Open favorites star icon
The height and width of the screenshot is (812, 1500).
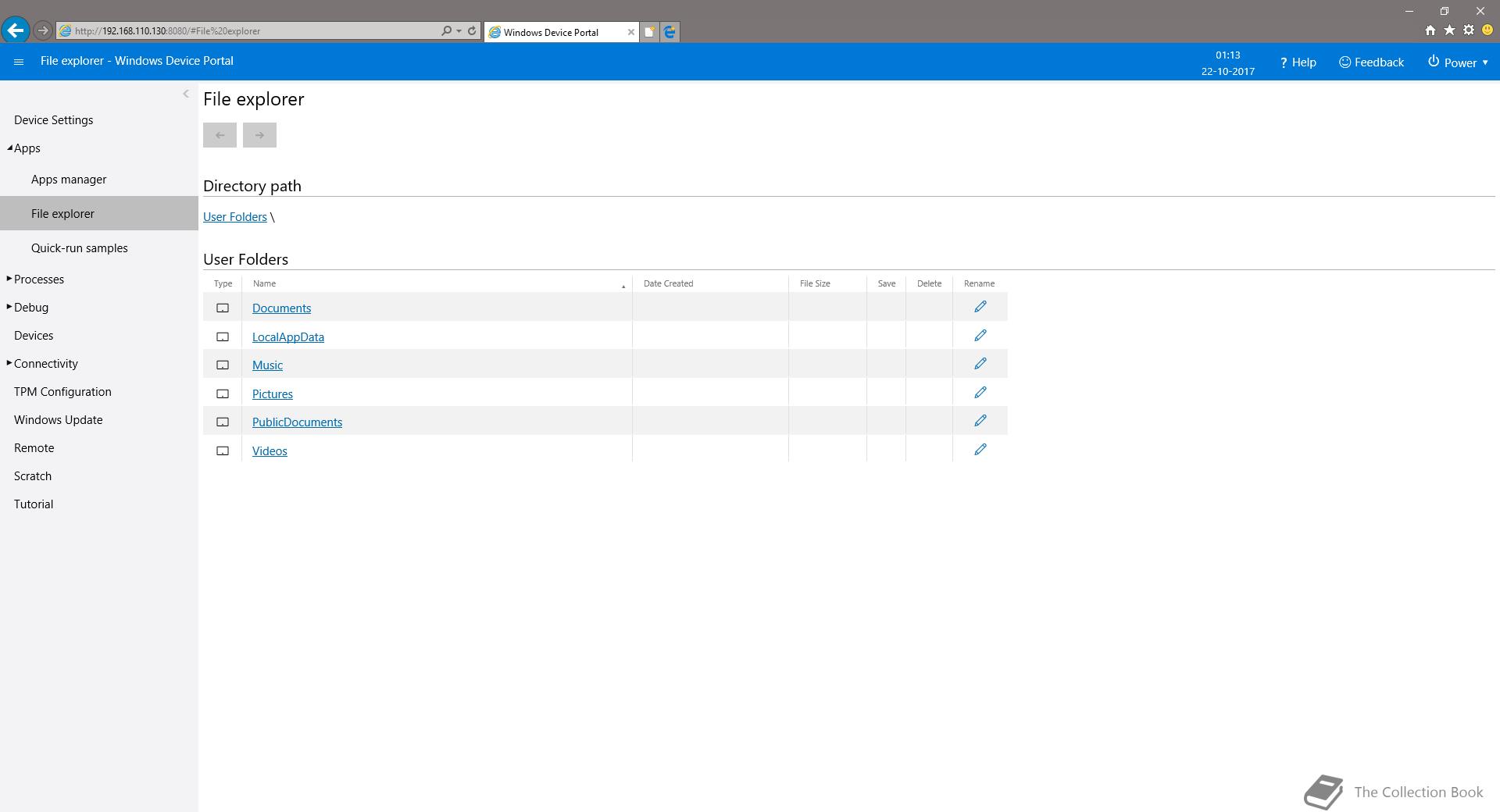click(x=1449, y=30)
